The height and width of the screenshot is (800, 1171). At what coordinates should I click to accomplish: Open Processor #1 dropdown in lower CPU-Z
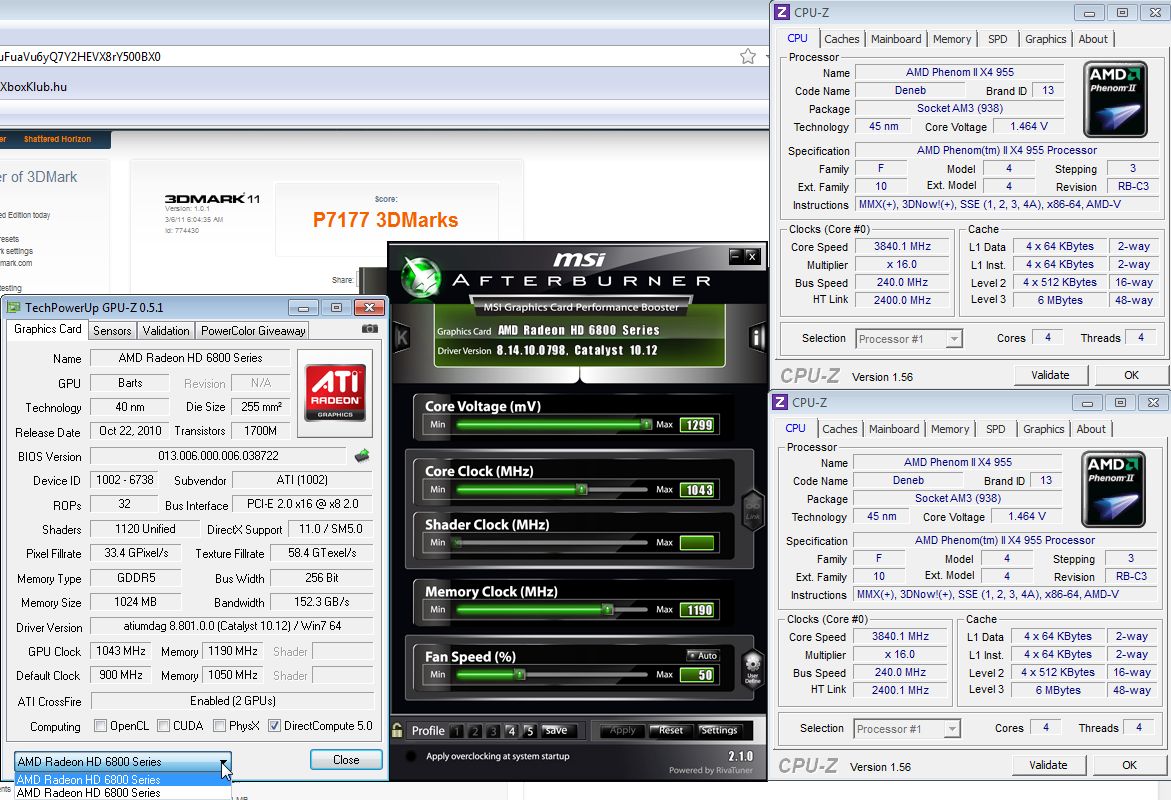point(907,728)
